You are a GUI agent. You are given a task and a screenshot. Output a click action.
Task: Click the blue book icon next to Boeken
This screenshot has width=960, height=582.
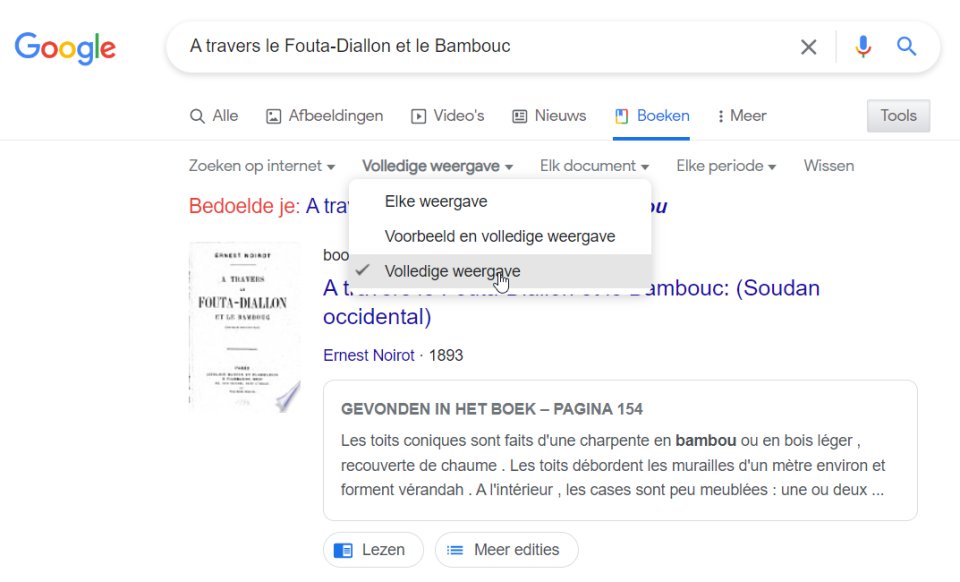[x=620, y=115]
